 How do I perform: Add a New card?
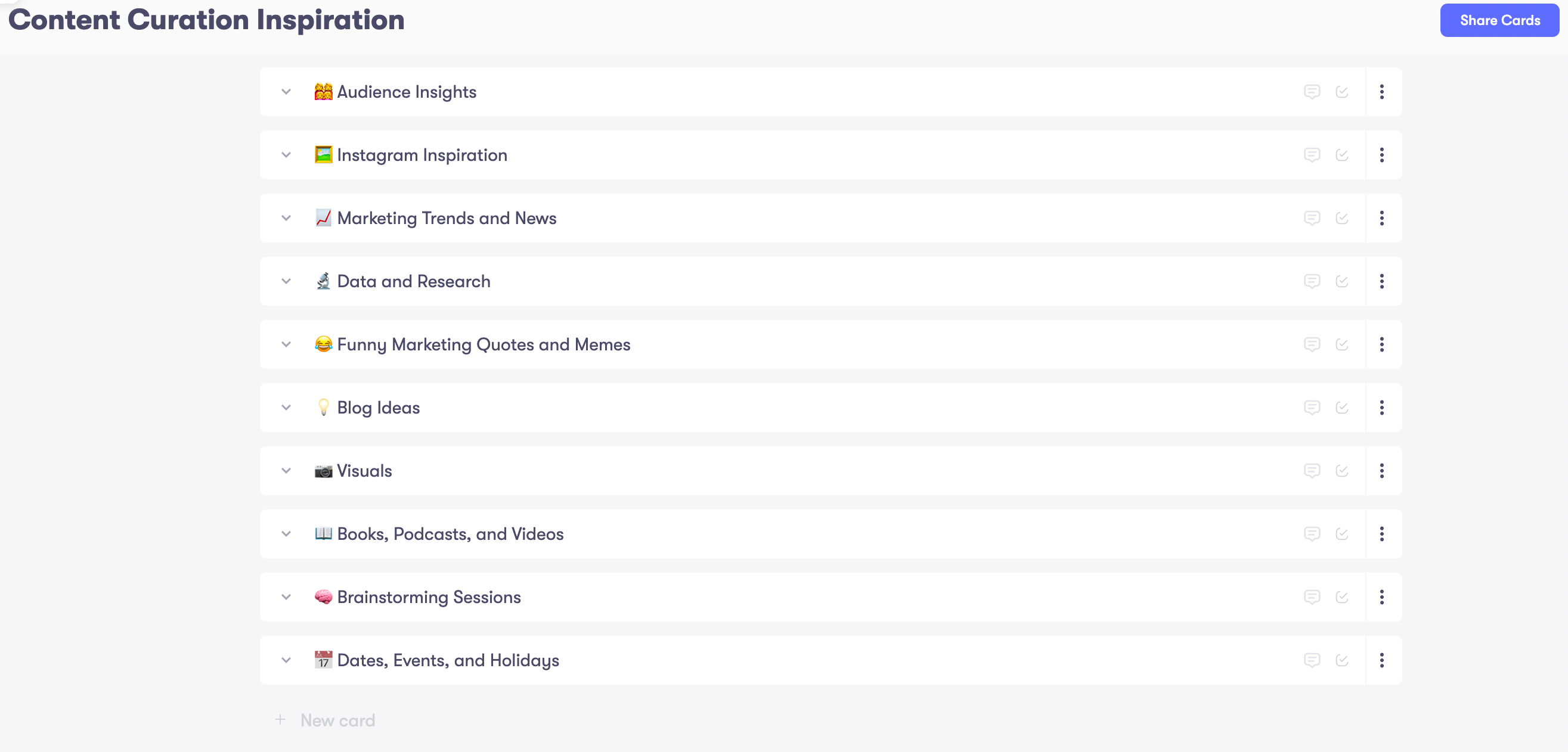[337, 720]
